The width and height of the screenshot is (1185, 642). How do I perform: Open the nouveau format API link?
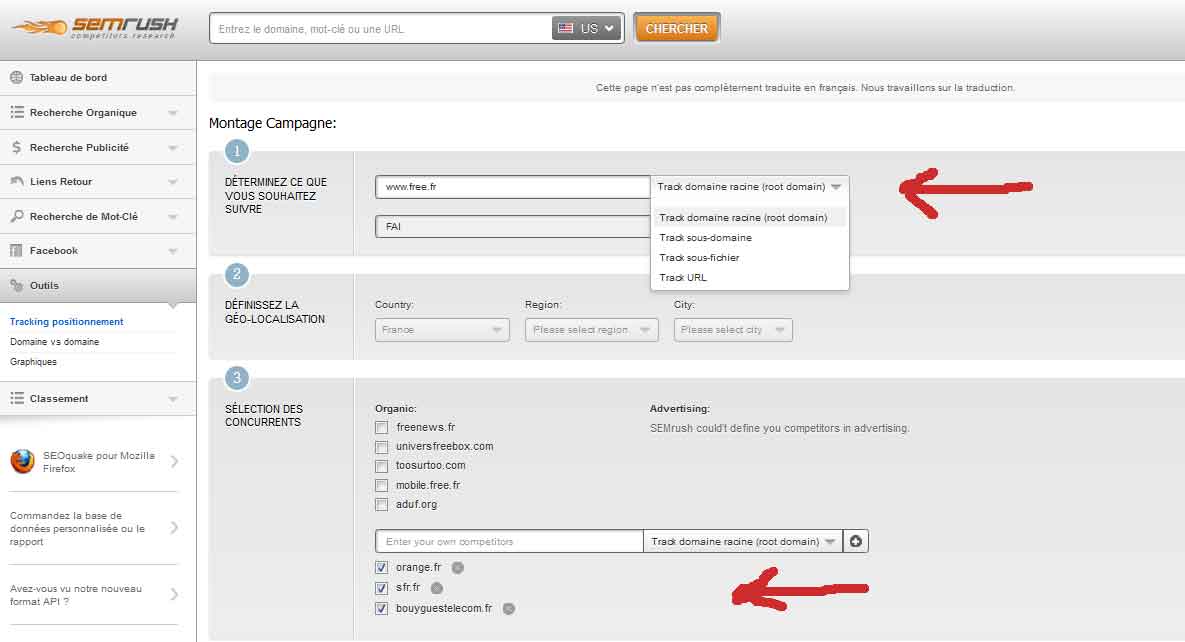click(x=76, y=595)
